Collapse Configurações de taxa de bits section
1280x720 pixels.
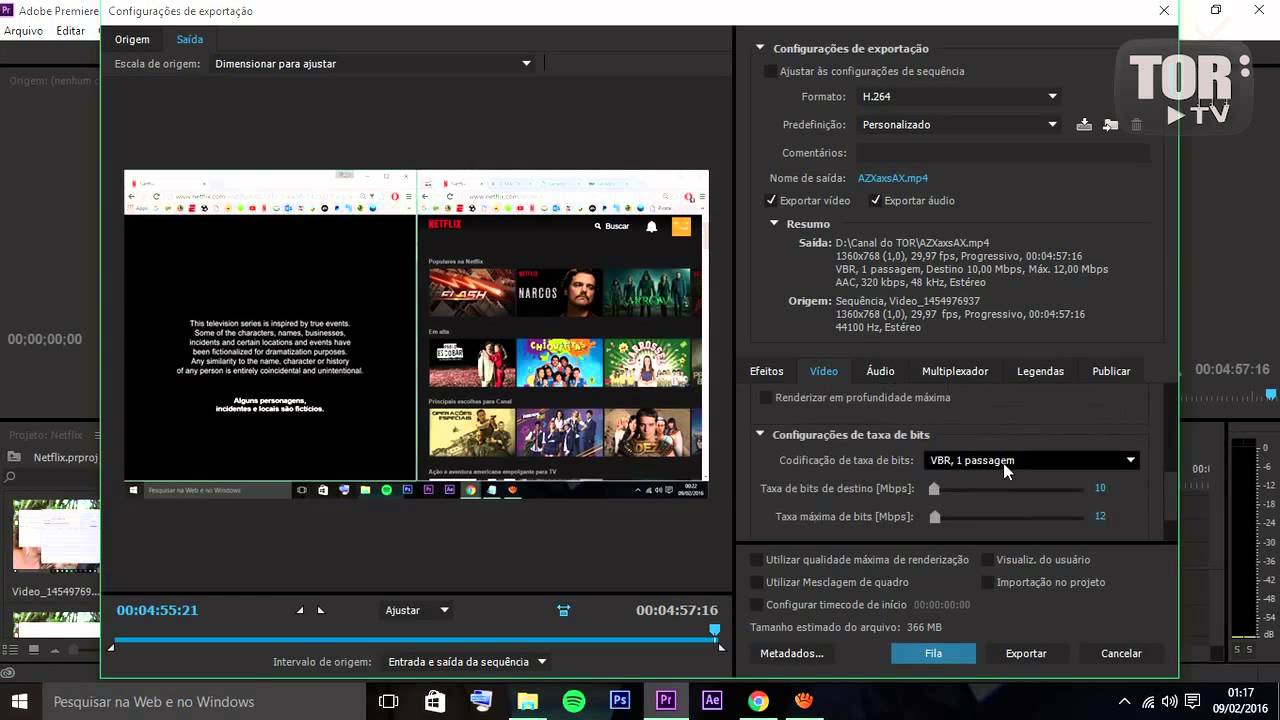tap(760, 434)
